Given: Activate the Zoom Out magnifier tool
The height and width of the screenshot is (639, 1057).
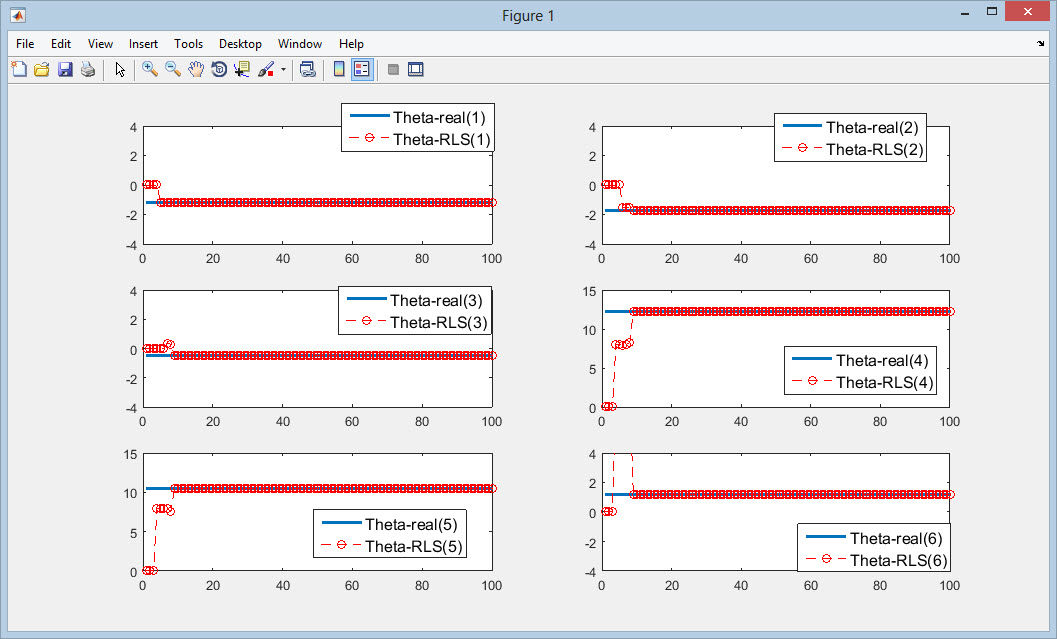Looking at the screenshot, I should pyautogui.click(x=173, y=69).
